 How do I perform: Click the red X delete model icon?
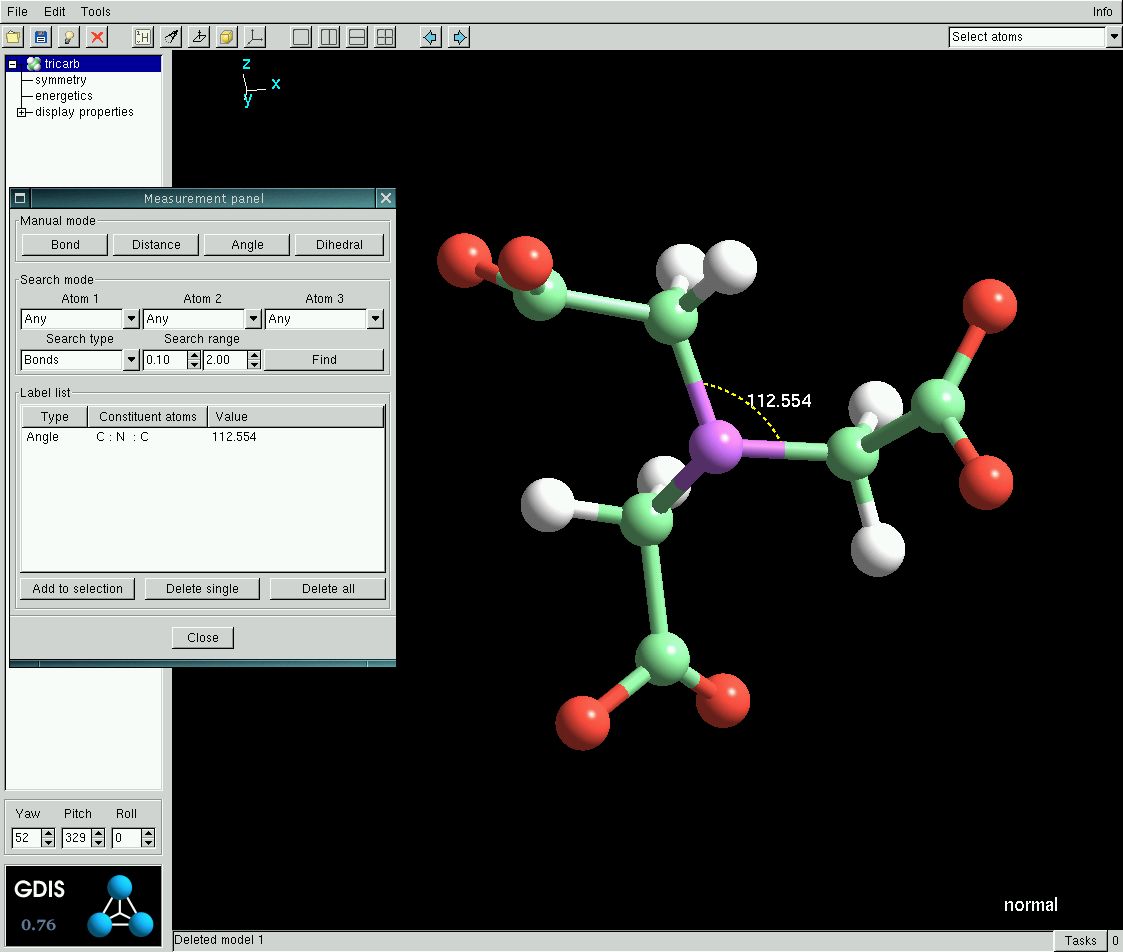point(97,37)
